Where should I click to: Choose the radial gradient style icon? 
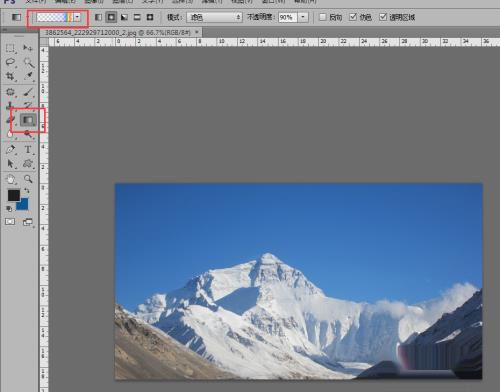pos(111,17)
